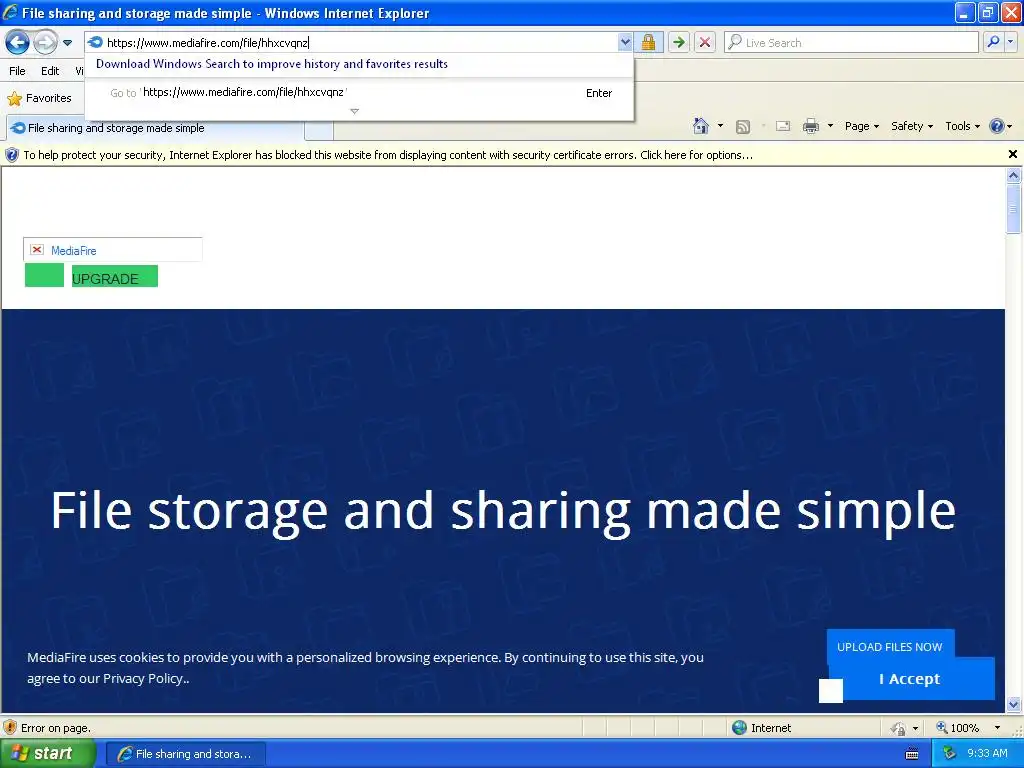Click the page scrollbar up arrow
The image size is (1024, 768).
[1014, 175]
